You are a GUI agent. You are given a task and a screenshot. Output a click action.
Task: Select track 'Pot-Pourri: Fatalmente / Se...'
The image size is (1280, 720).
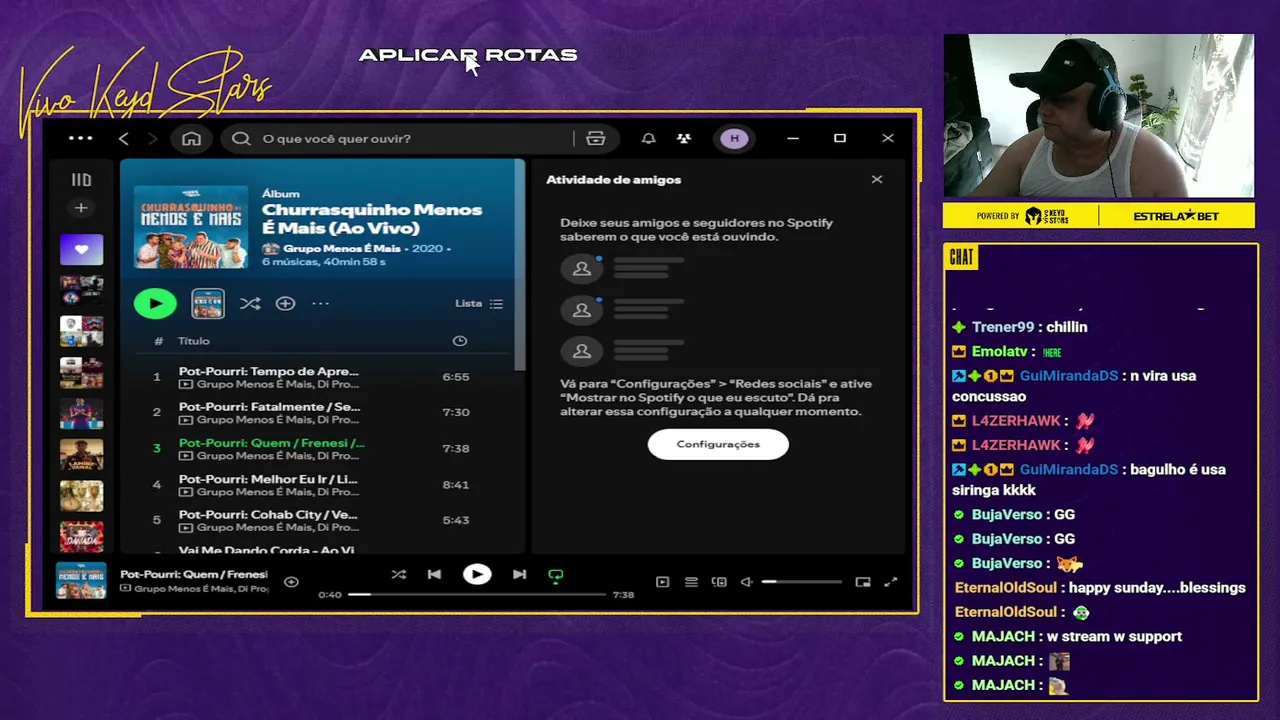tap(323, 412)
